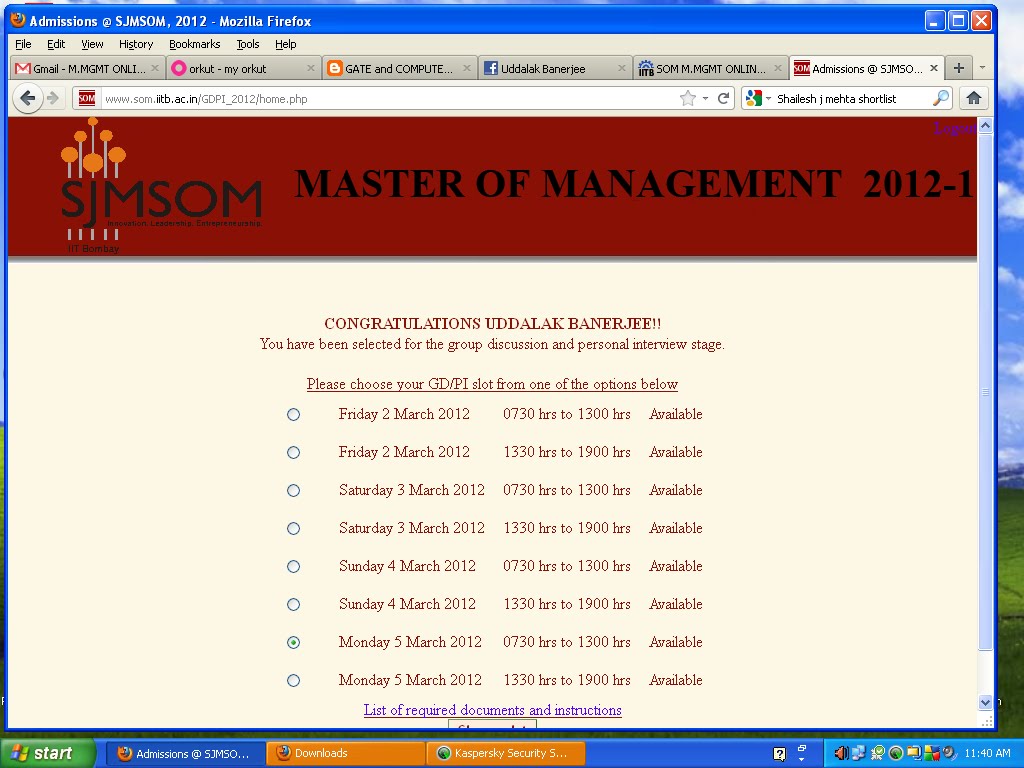Click the page scrollbar down arrow
The image size is (1024, 768).
[985, 703]
